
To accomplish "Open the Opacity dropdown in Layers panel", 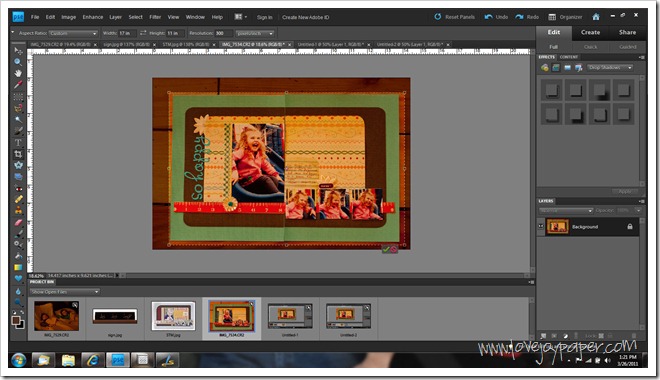I will pyautogui.click(x=639, y=210).
